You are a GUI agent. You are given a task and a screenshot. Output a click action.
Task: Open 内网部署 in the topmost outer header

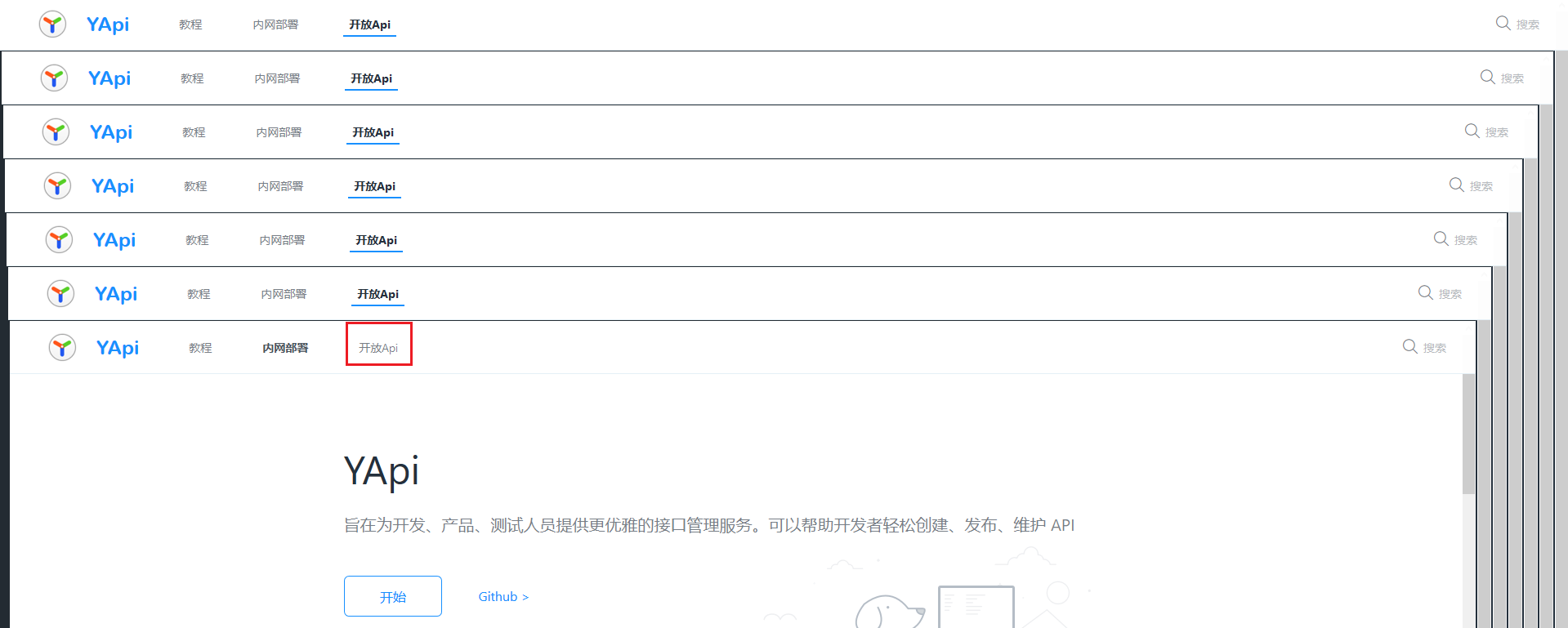[275, 24]
